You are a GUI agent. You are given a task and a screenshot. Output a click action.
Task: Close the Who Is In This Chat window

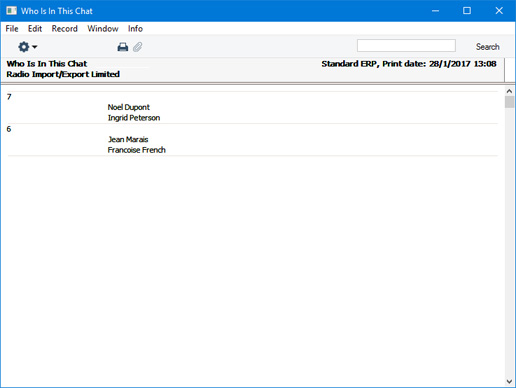click(x=499, y=11)
